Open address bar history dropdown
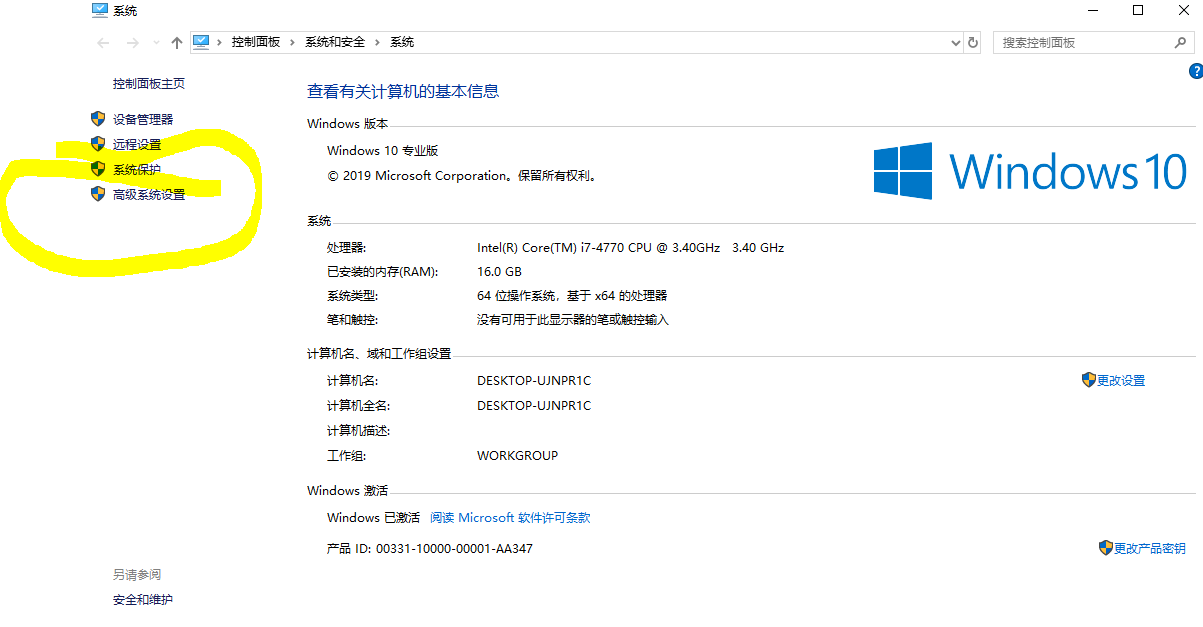1203x627 pixels. coord(955,43)
